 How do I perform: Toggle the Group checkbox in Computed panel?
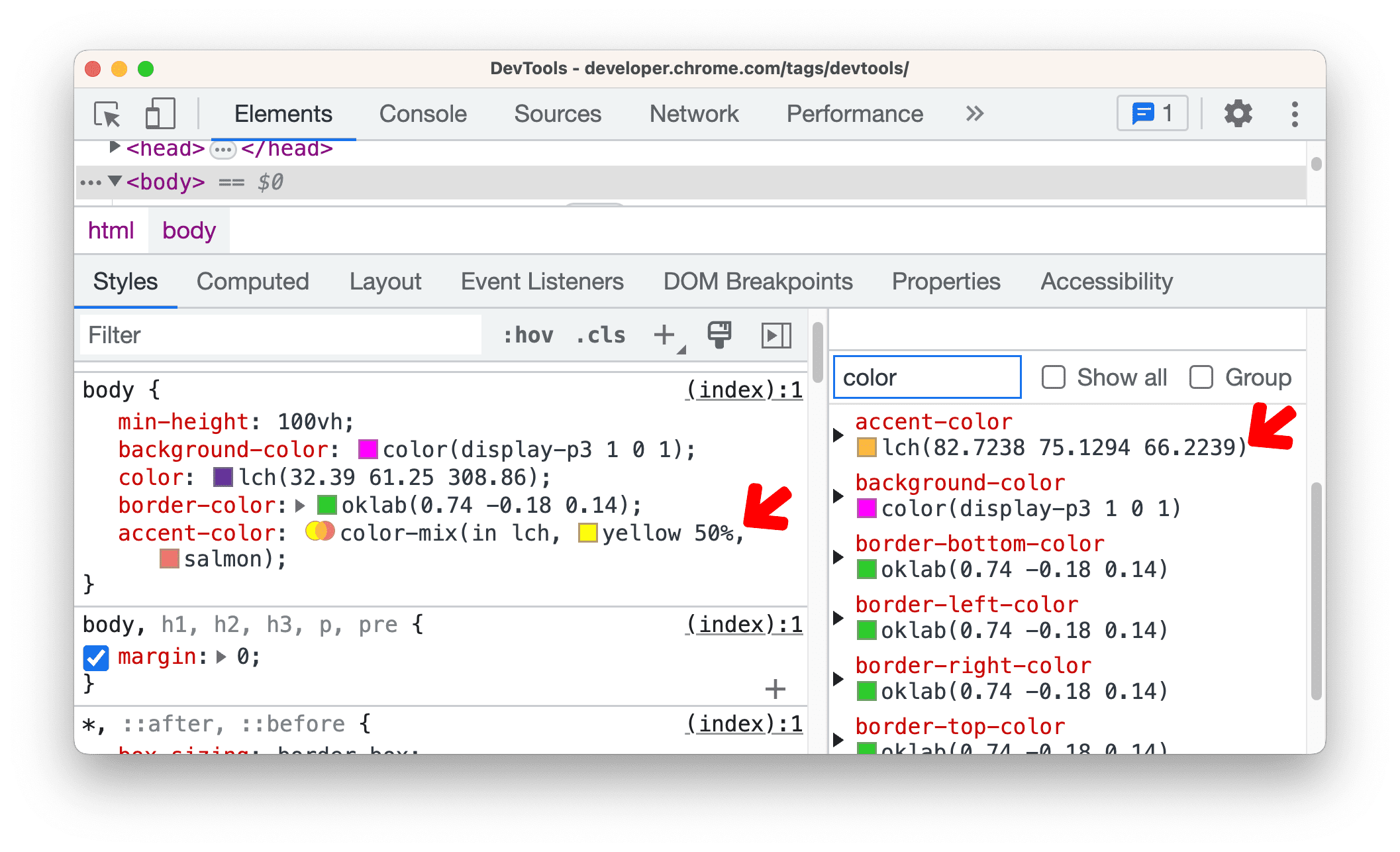click(x=1199, y=377)
